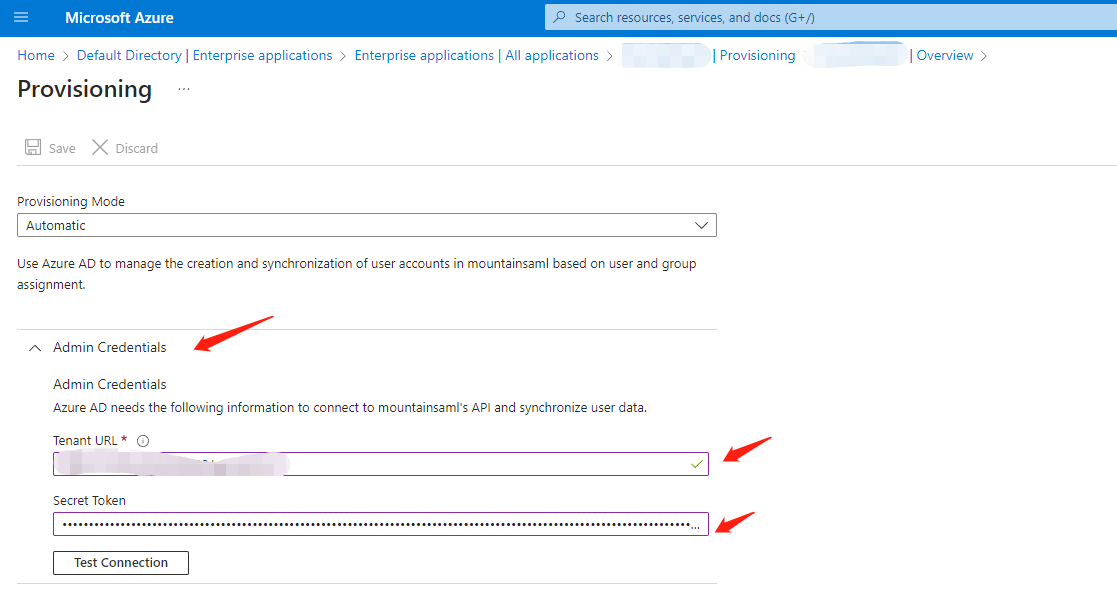Click the Provisioning page title

[85, 89]
